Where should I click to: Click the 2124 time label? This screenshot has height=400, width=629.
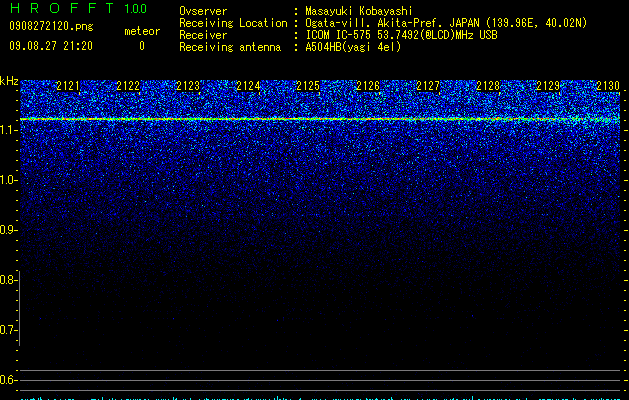click(248, 86)
